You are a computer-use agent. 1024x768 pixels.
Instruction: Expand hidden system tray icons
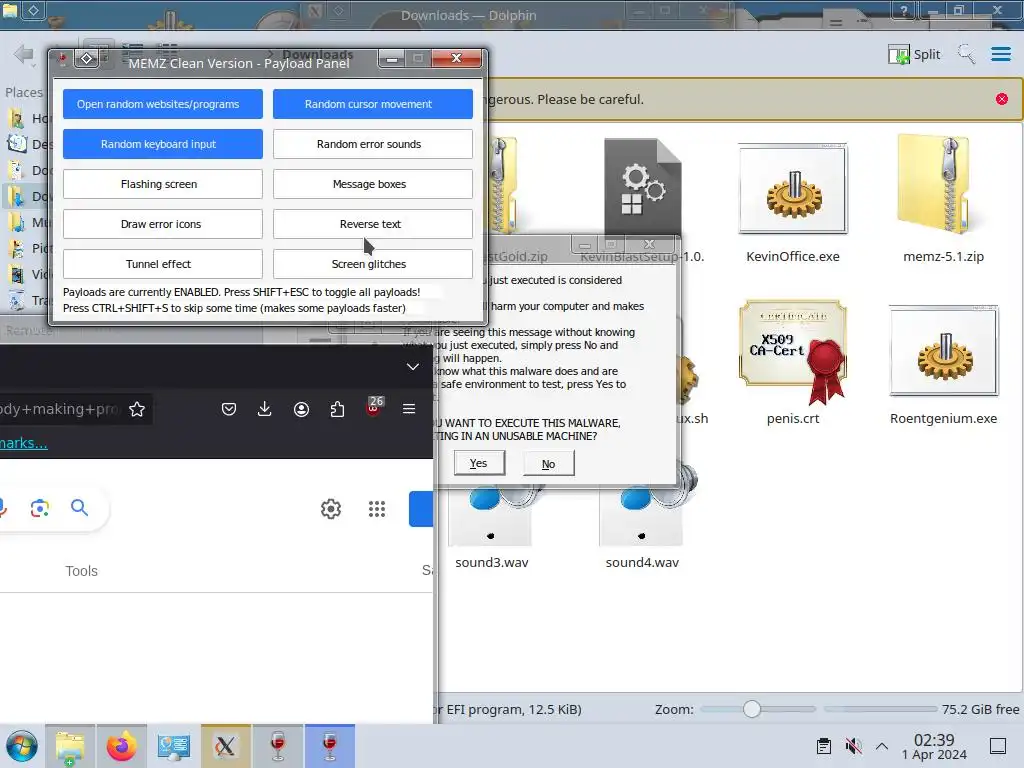click(882, 746)
